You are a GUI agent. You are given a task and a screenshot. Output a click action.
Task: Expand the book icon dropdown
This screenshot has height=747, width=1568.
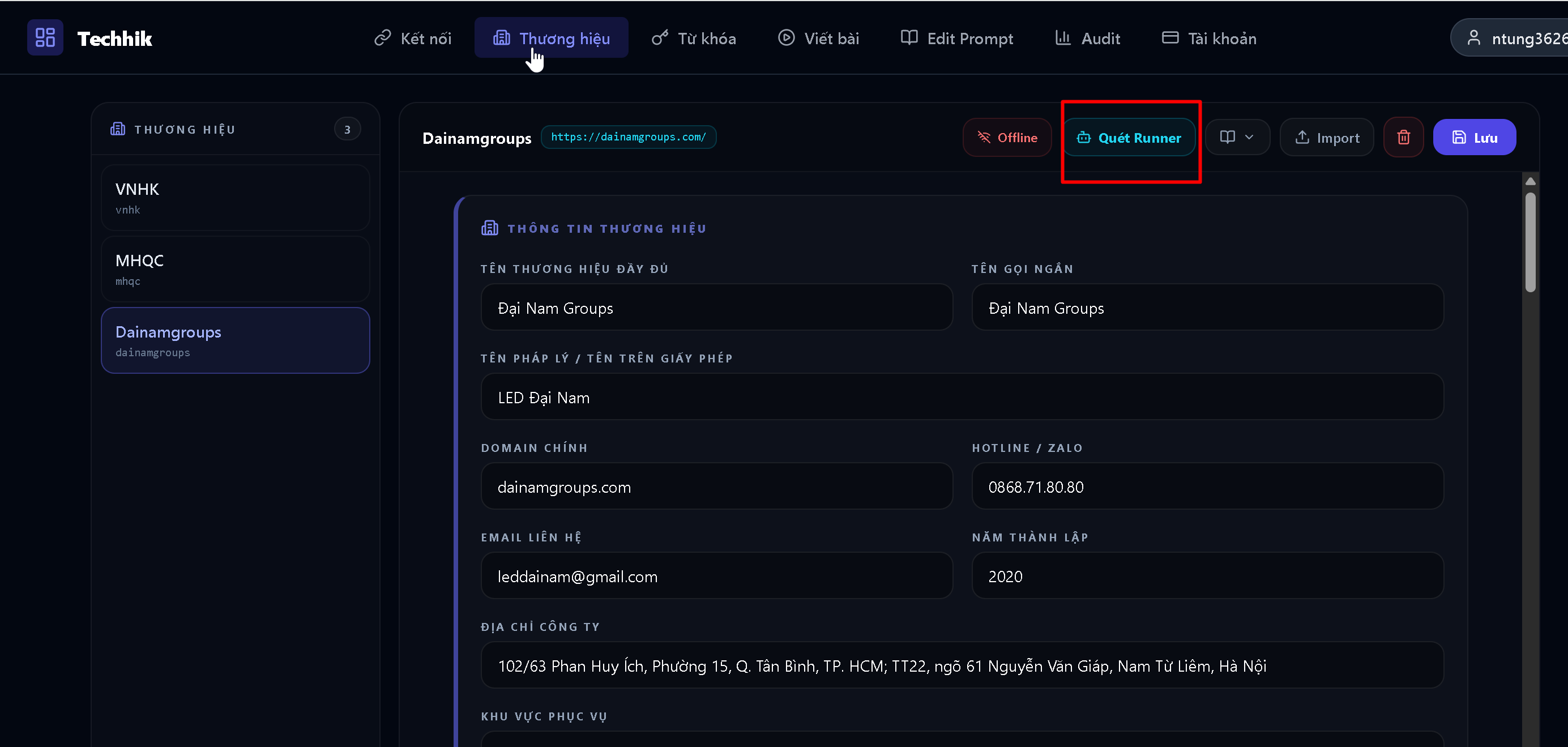click(1237, 138)
